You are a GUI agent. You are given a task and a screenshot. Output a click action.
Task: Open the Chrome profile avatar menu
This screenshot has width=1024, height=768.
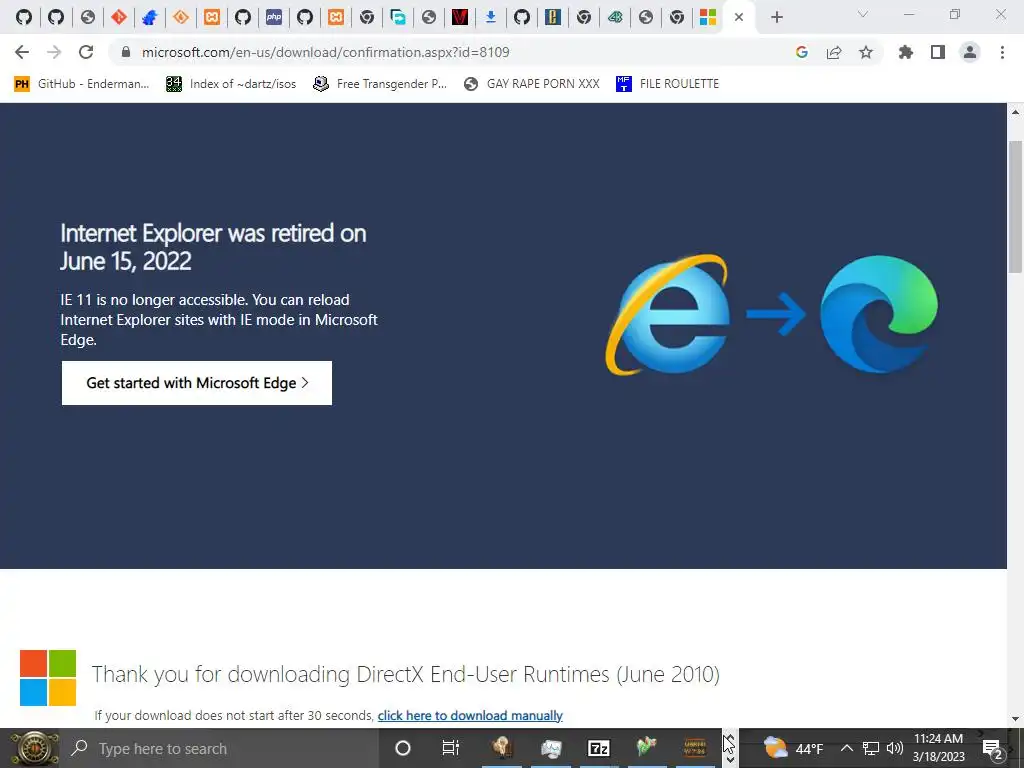[970, 52]
